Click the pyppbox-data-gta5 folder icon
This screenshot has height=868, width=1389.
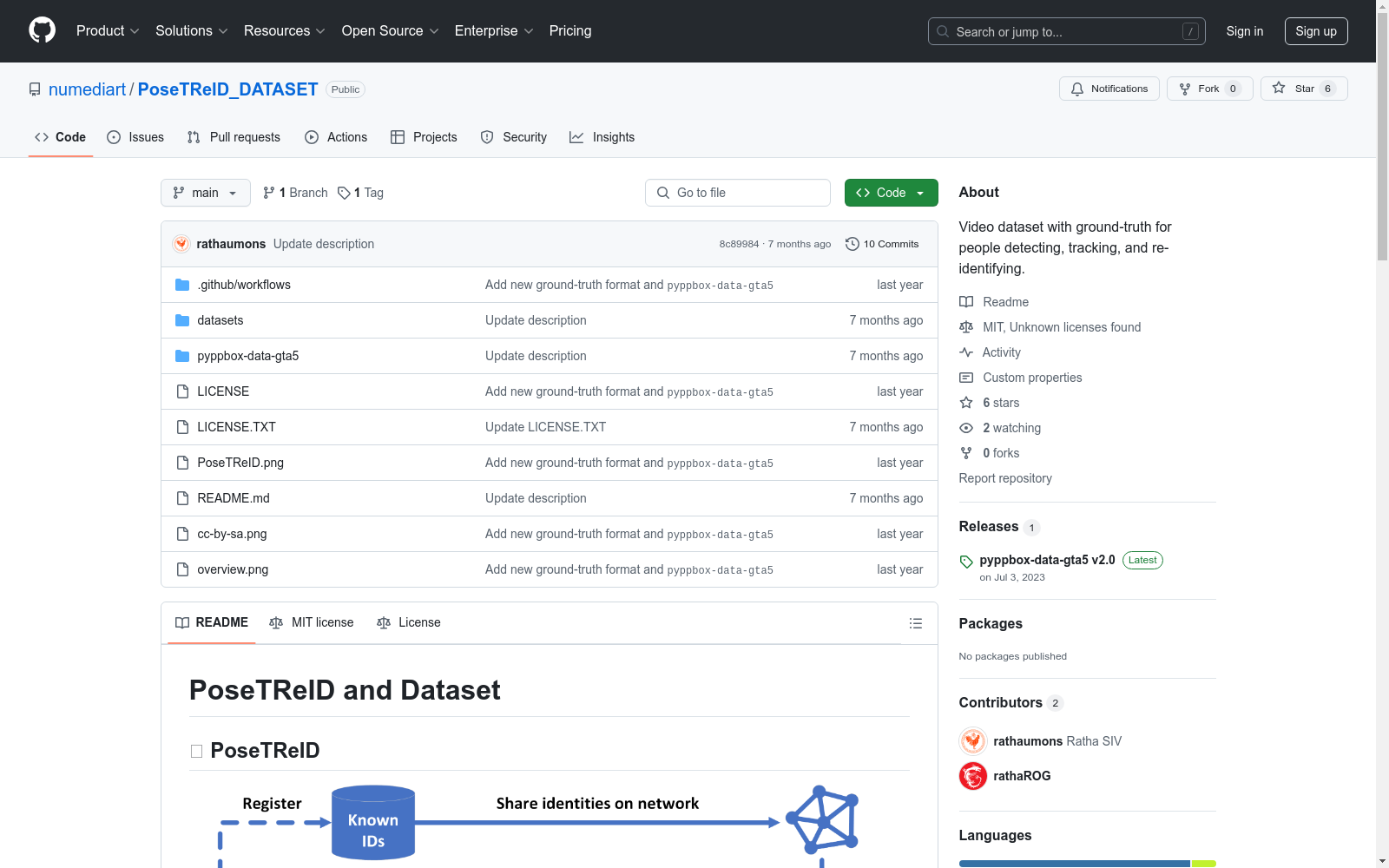pos(182,356)
